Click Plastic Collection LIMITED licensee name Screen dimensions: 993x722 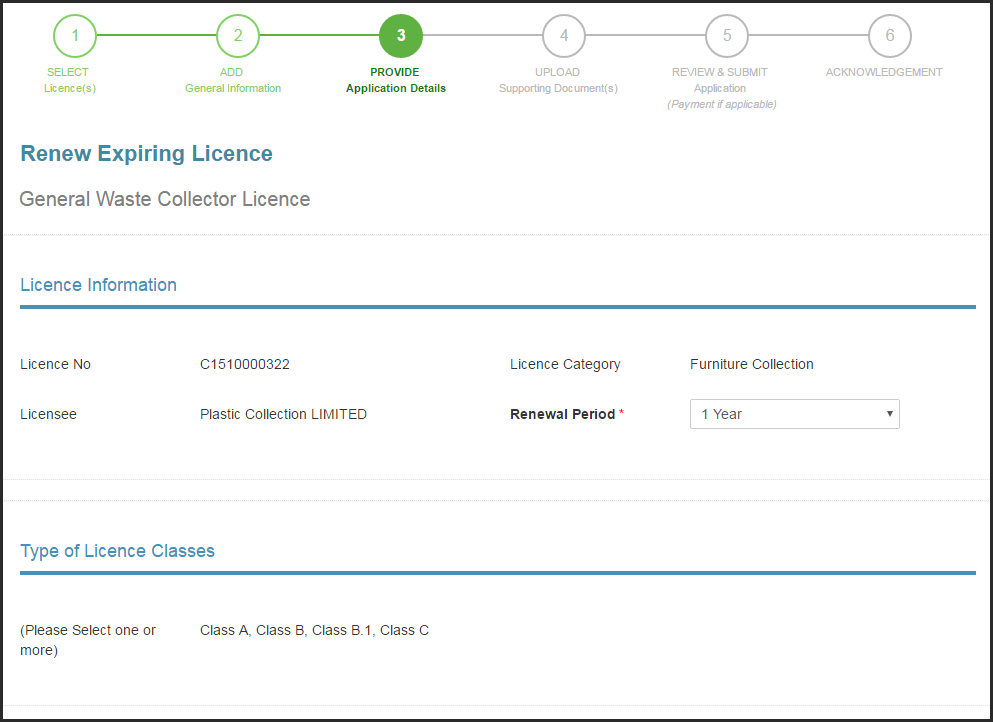(x=283, y=414)
